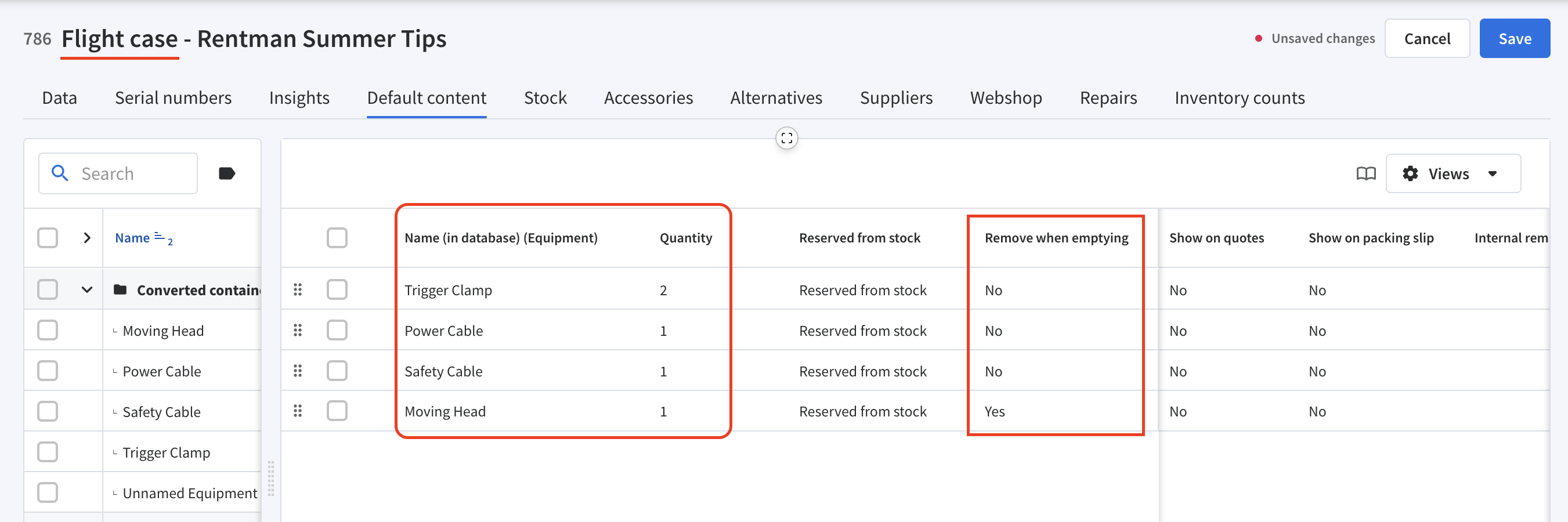This screenshot has height=522, width=1568.
Task: Check the Unnamed Equipment checkbox
Action: (48, 492)
